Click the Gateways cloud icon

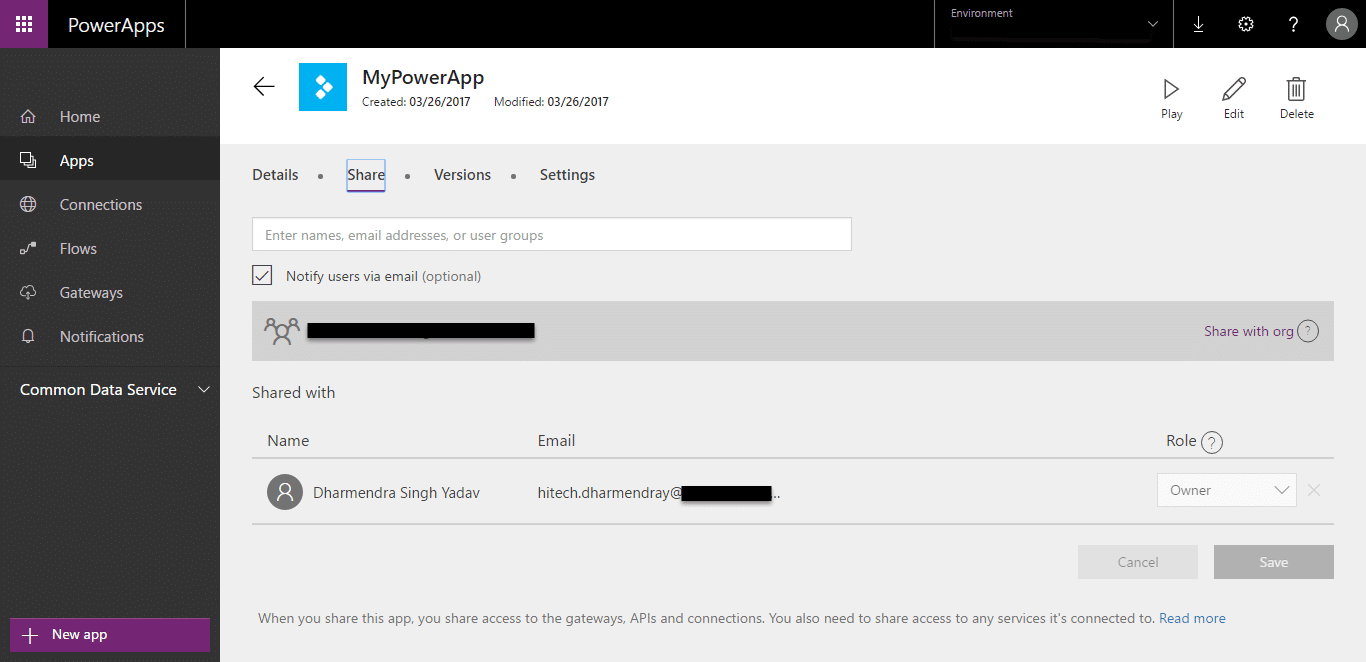pyautogui.click(x=28, y=293)
